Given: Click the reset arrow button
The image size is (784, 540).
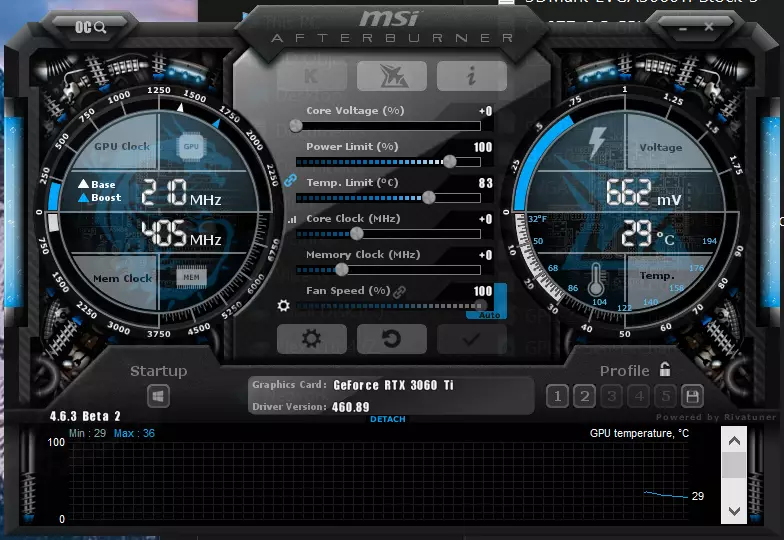Looking at the screenshot, I should pyautogui.click(x=392, y=339).
